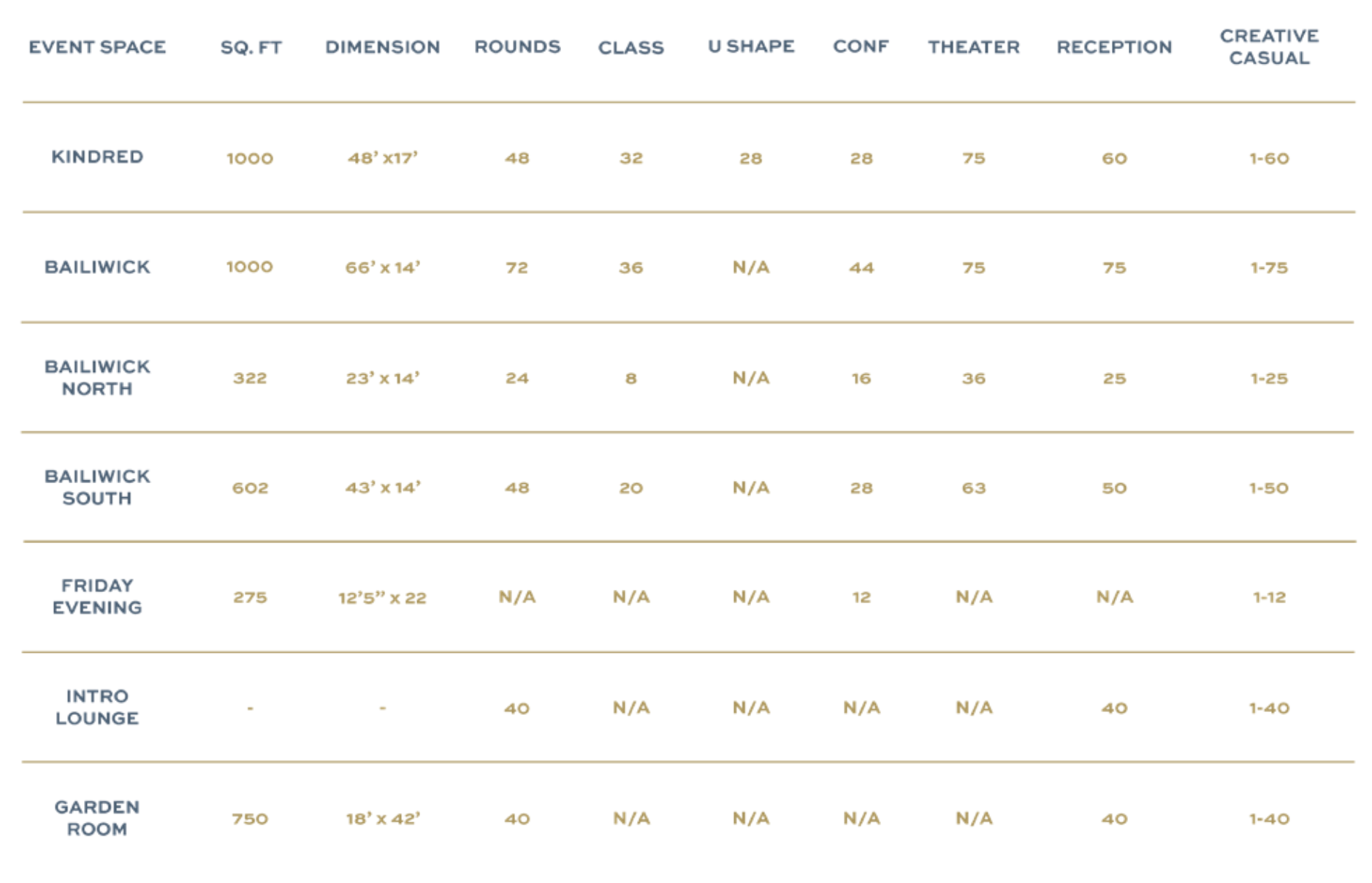The height and width of the screenshot is (883, 1372).
Task: Click the 602 square feet value
Action: (x=250, y=488)
